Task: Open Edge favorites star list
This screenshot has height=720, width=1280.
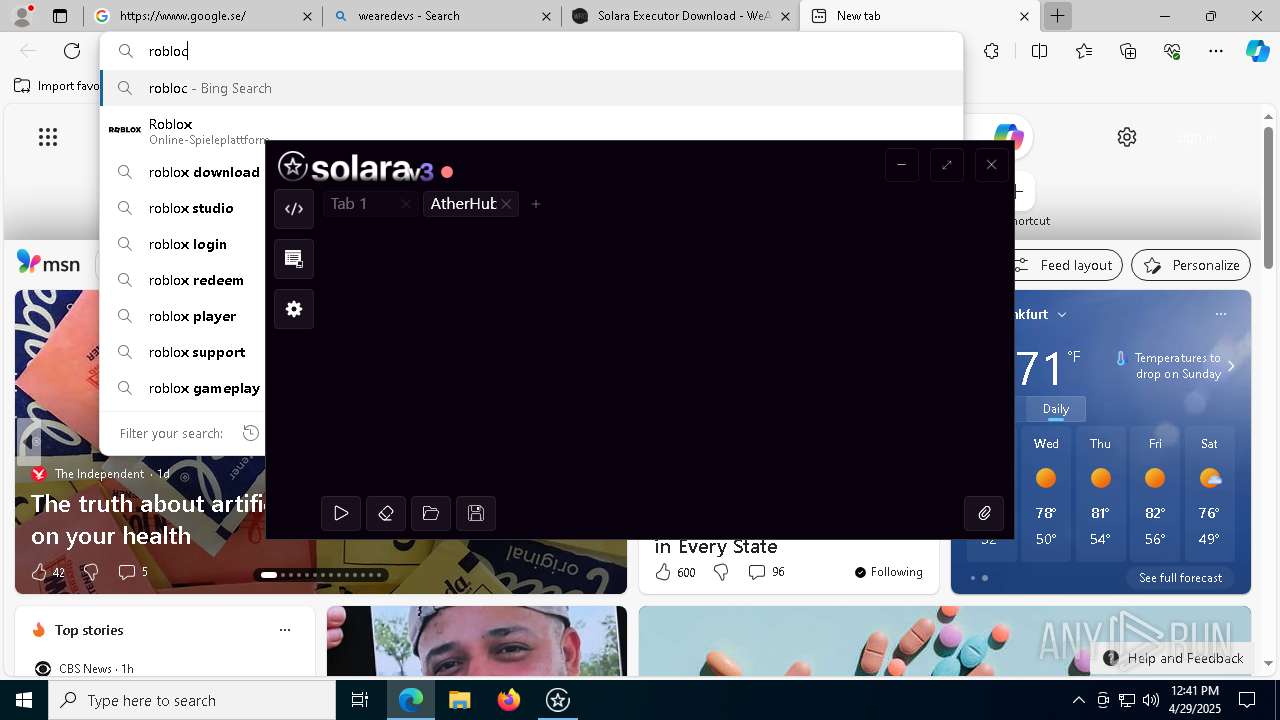Action: (x=1084, y=51)
